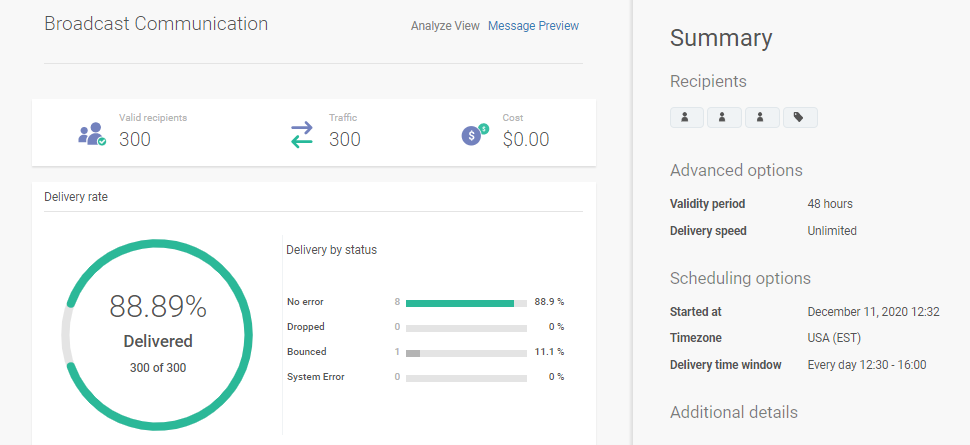Viewport: 970px width, 445px height.
Task: Click the Additional details heading
Action: 734,412
